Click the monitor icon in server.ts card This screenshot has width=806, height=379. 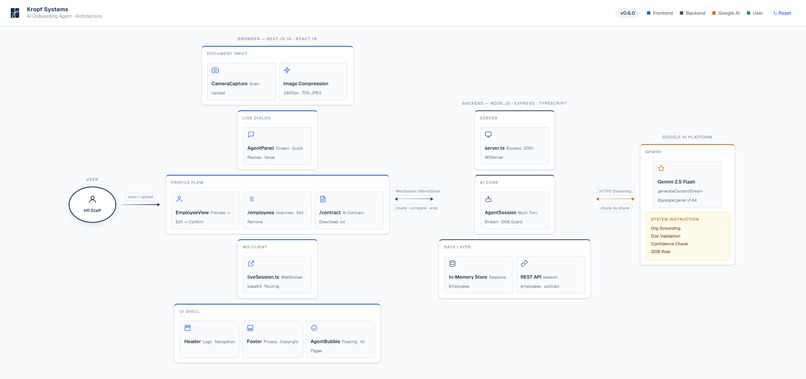coord(488,134)
